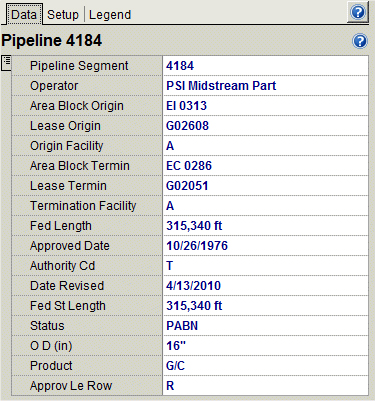Image resolution: width=375 pixels, height=401 pixels.
Task: Click Authority Cd value T
Action: 170,266
